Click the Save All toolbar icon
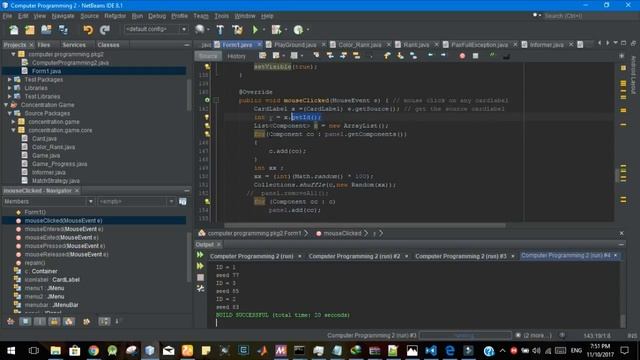This screenshot has height=360, width=640. click(x=63, y=30)
